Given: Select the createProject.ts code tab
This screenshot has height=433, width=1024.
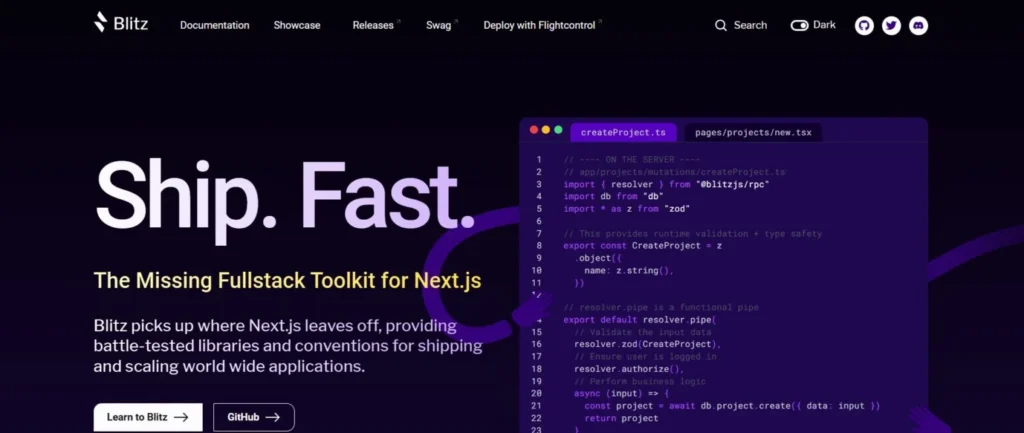Looking at the screenshot, I should [623, 133].
